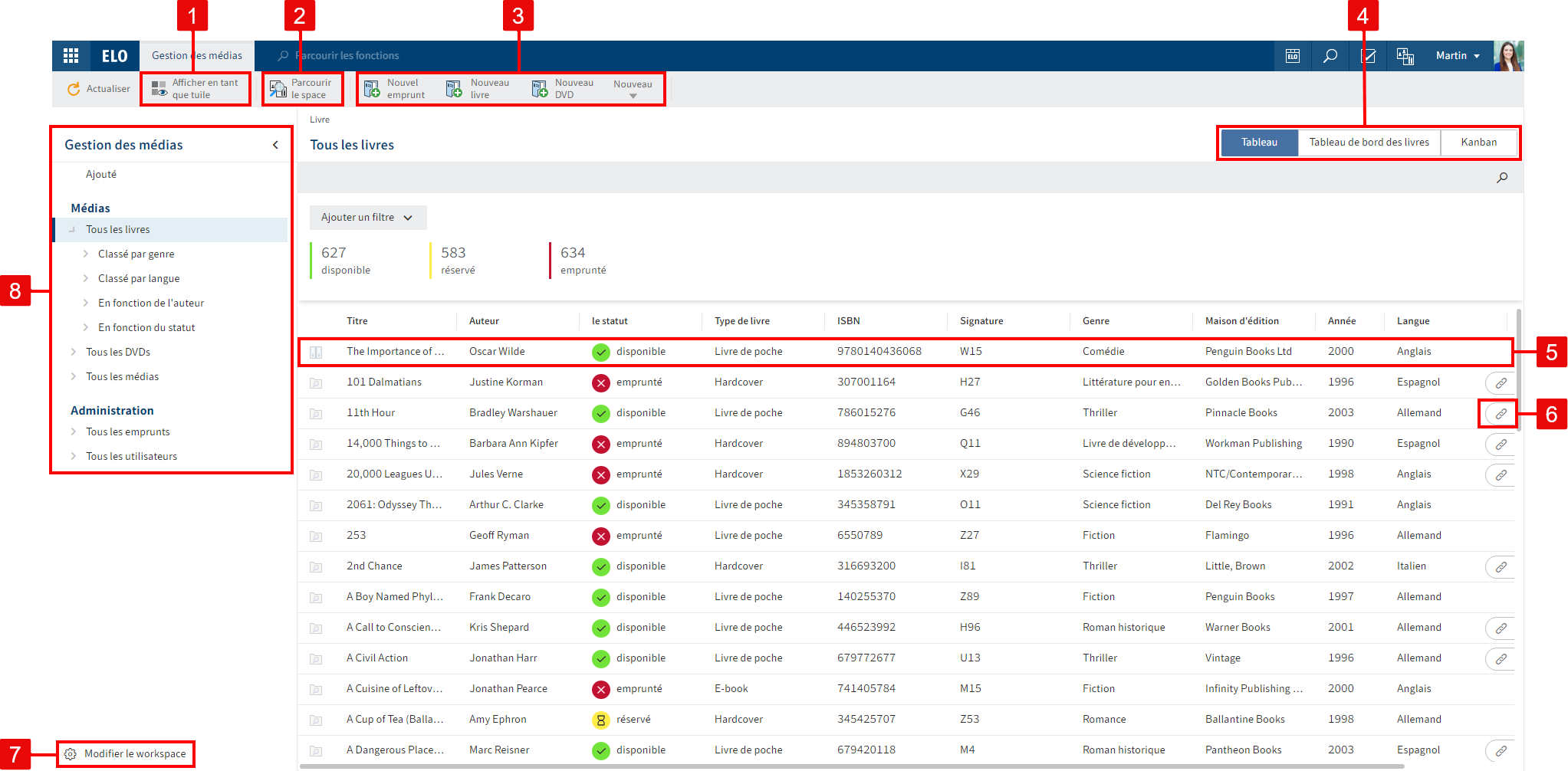Switch to Tableau de bord des livres
This screenshot has height=771, width=1568.
pos(1369,143)
